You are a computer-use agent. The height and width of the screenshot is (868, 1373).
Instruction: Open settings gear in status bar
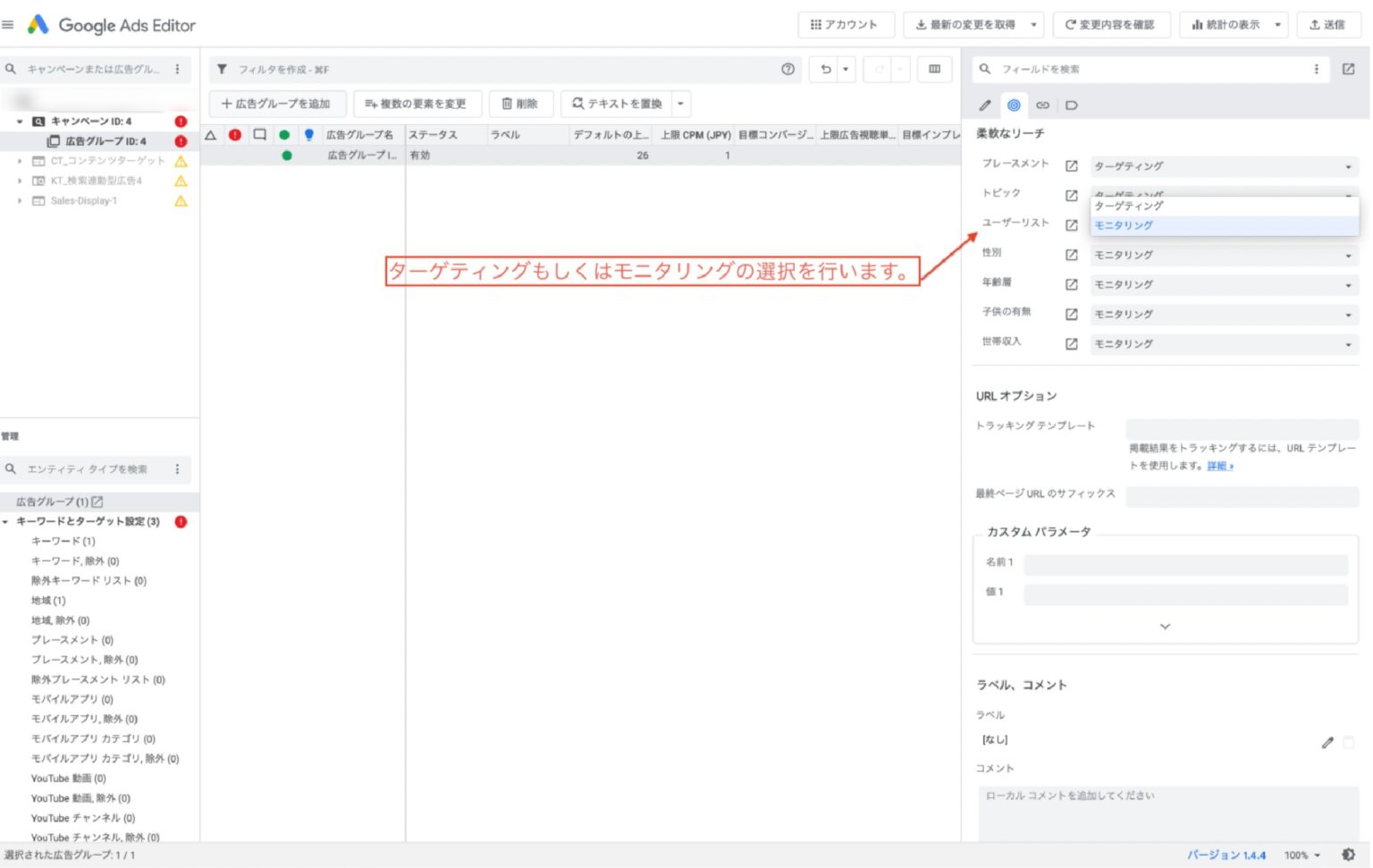pos(1348,855)
